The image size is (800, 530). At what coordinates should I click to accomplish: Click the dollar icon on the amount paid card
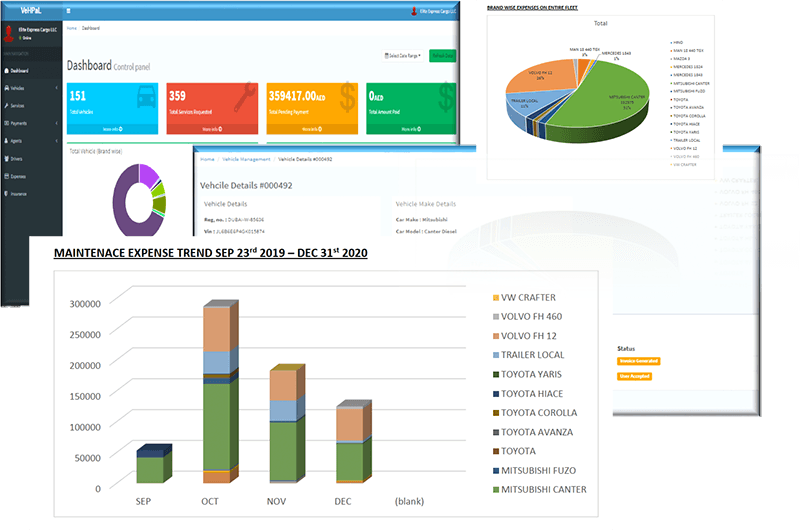(446, 97)
